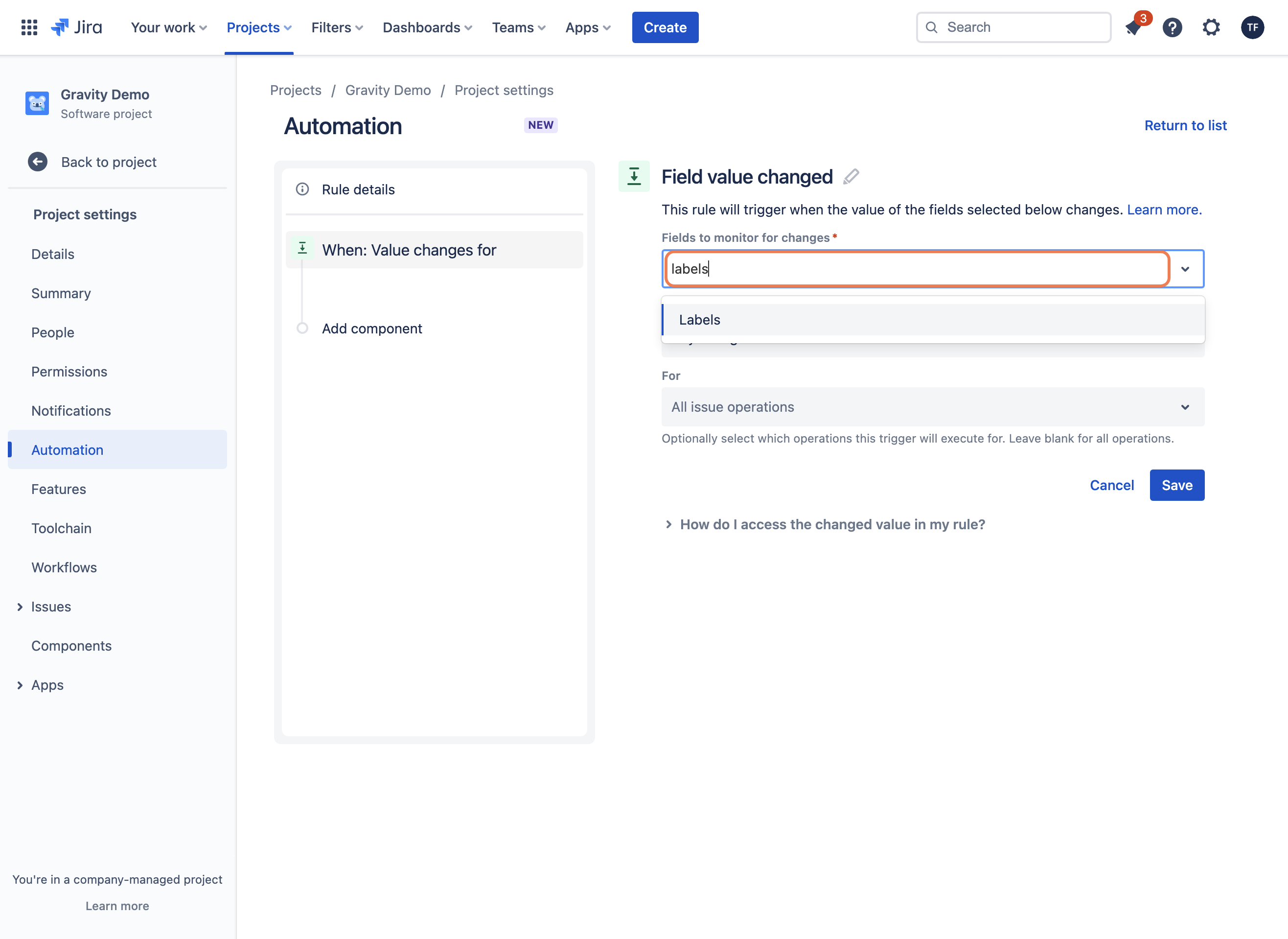Open Details in project settings

(53, 254)
